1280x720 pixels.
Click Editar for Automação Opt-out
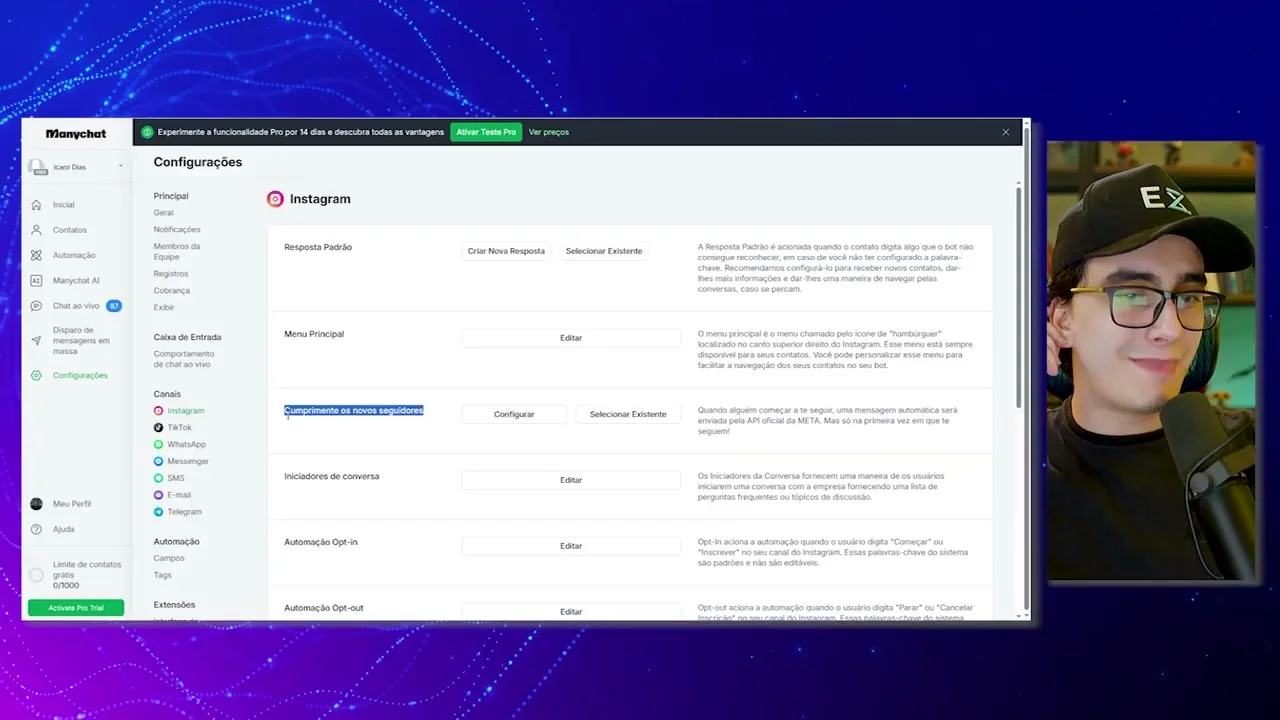(x=571, y=611)
